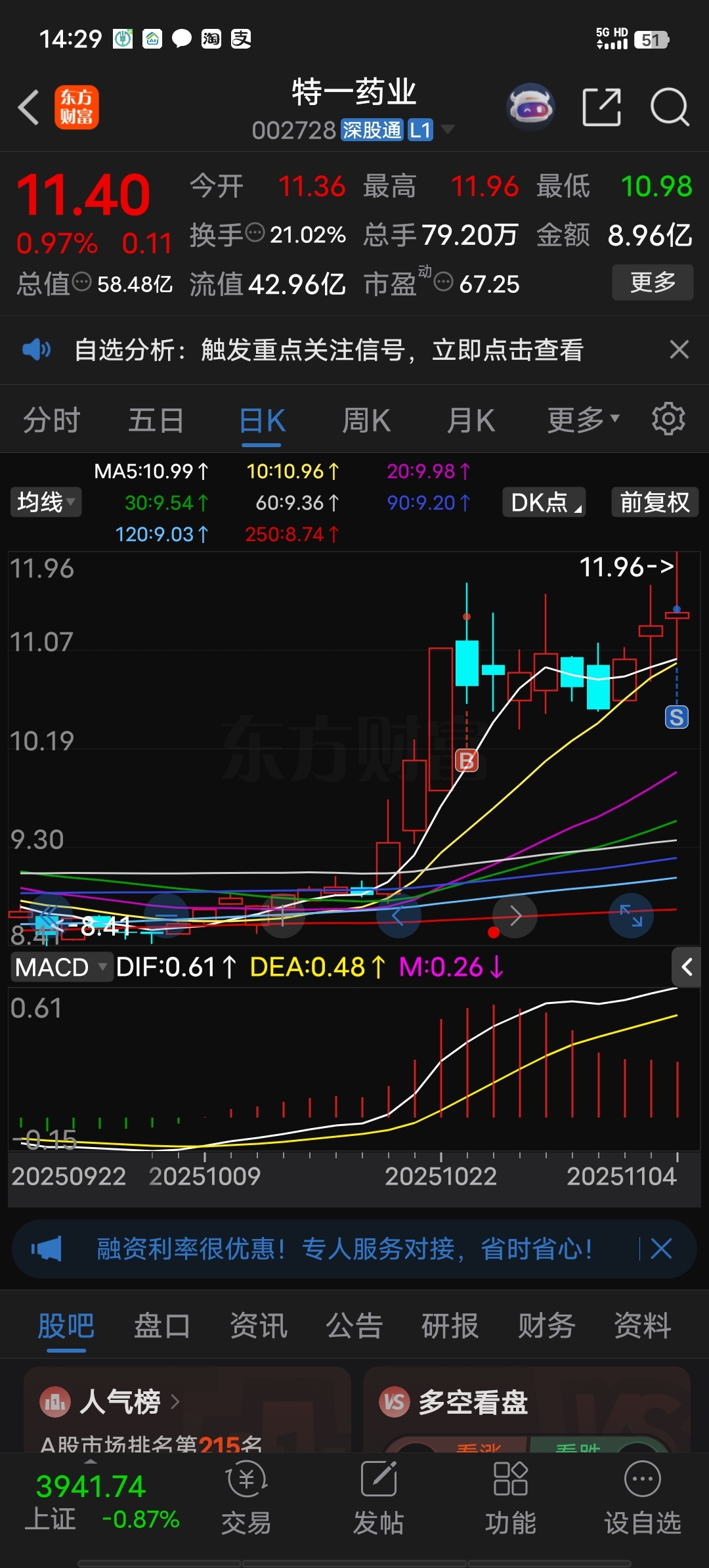This screenshot has width=709, height=1568.
Task: Tap the 市盈 info circle icon
Action: [x=444, y=282]
